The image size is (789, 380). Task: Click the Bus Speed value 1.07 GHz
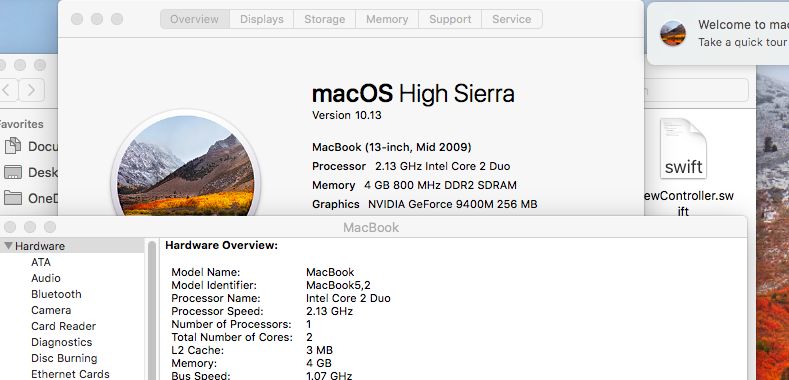[329, 375]
